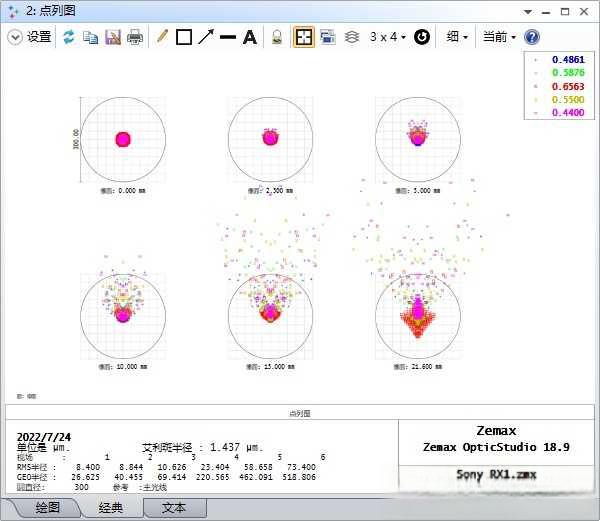Viewport: 600px width, 521px height.
Task: Select the rectangle drawing tool
Action: [184, 37]
